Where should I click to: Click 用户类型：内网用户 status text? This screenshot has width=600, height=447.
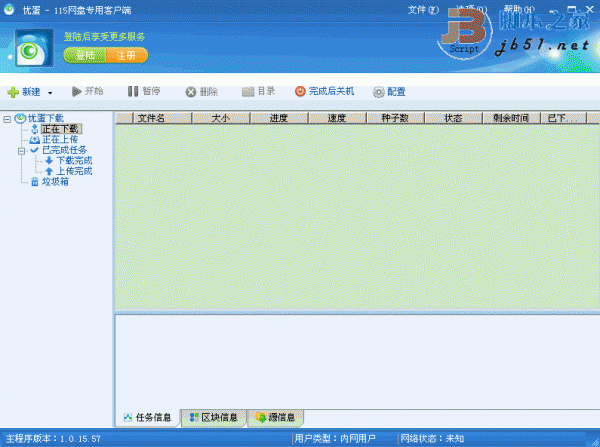pyautogui.click(x=335, y=439)
